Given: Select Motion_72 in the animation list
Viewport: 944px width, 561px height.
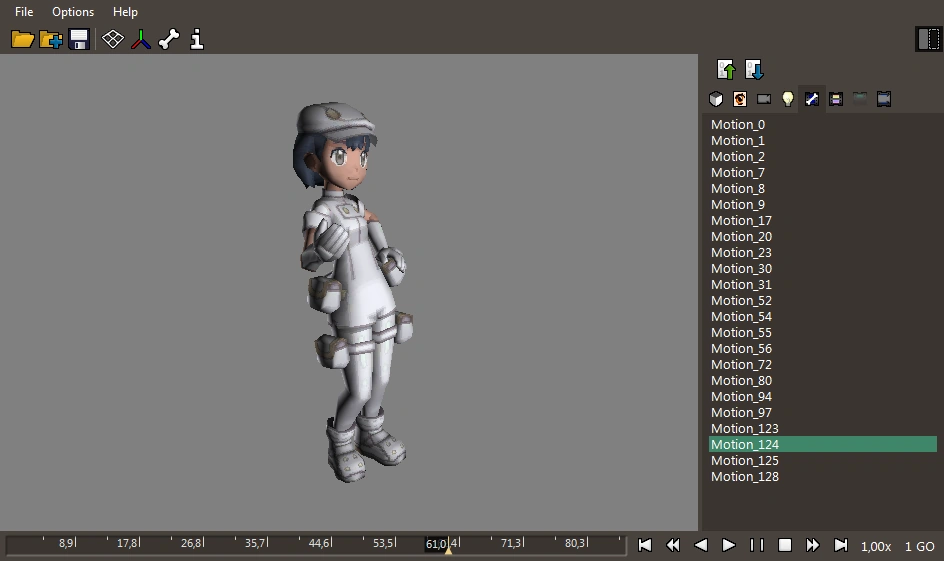Looking at the screenshot, I should (x=741, y=365).
